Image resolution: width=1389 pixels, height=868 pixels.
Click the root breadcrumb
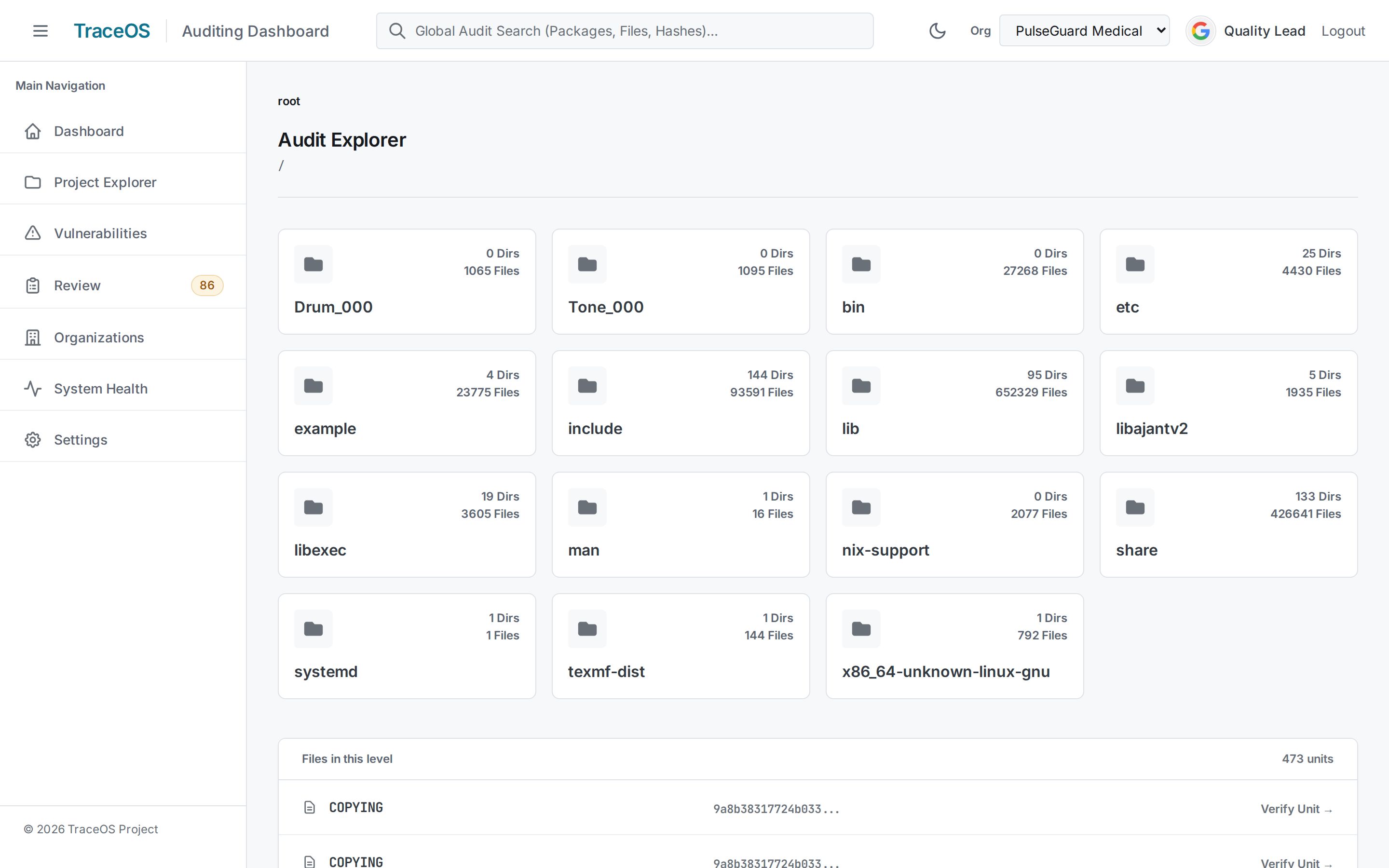tap(289, 101)
